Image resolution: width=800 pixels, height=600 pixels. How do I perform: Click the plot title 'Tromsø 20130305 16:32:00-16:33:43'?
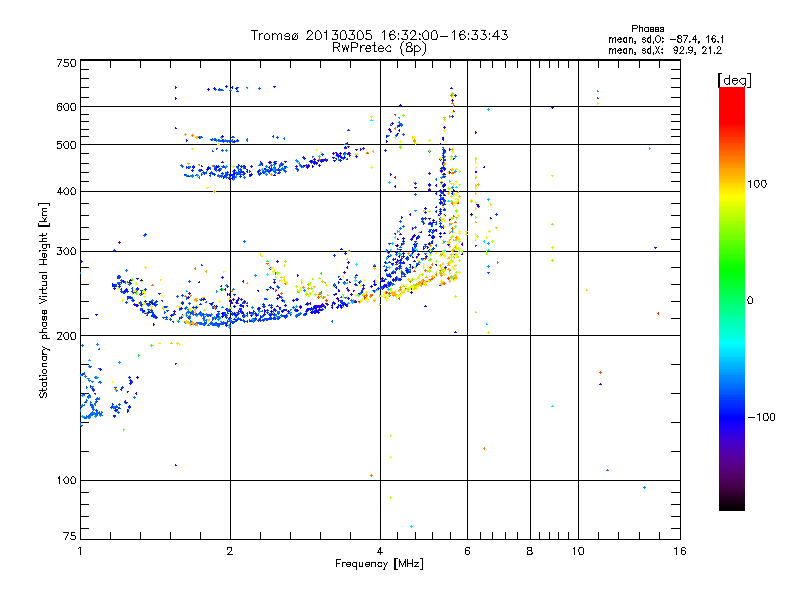pos(379,35)
